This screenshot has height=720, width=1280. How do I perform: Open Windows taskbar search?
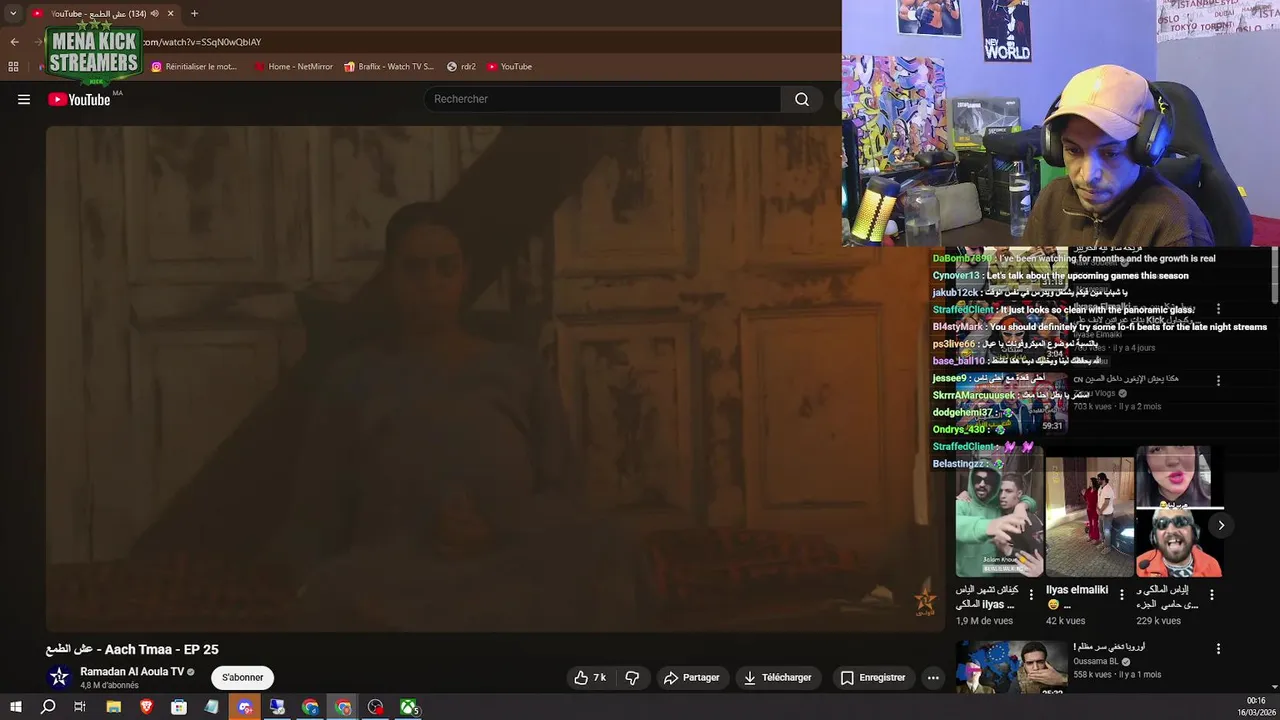pos(48,707)
